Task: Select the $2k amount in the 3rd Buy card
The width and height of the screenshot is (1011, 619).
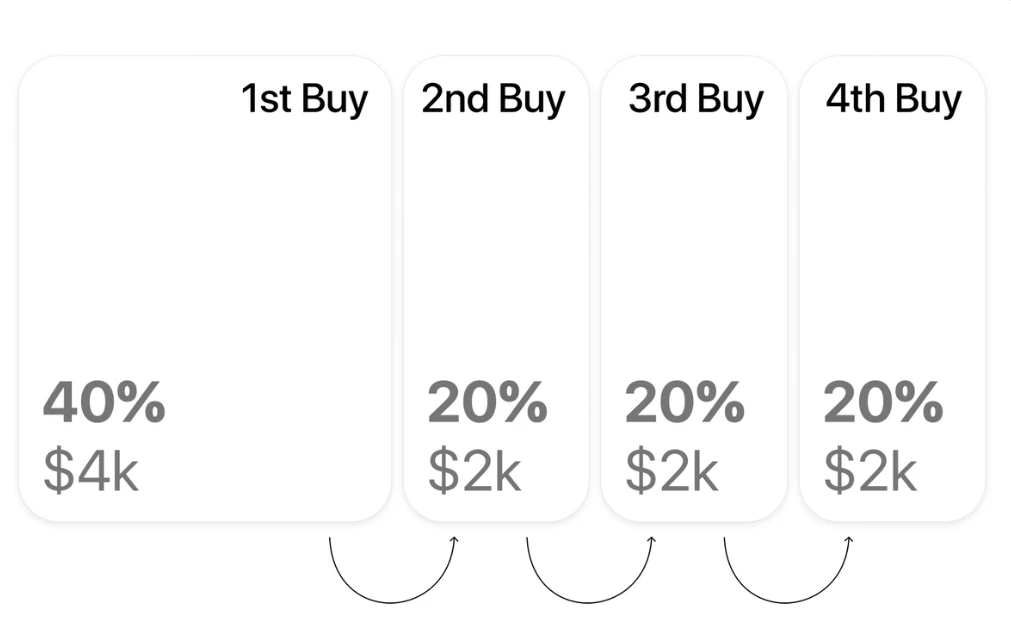Action: 672,470
